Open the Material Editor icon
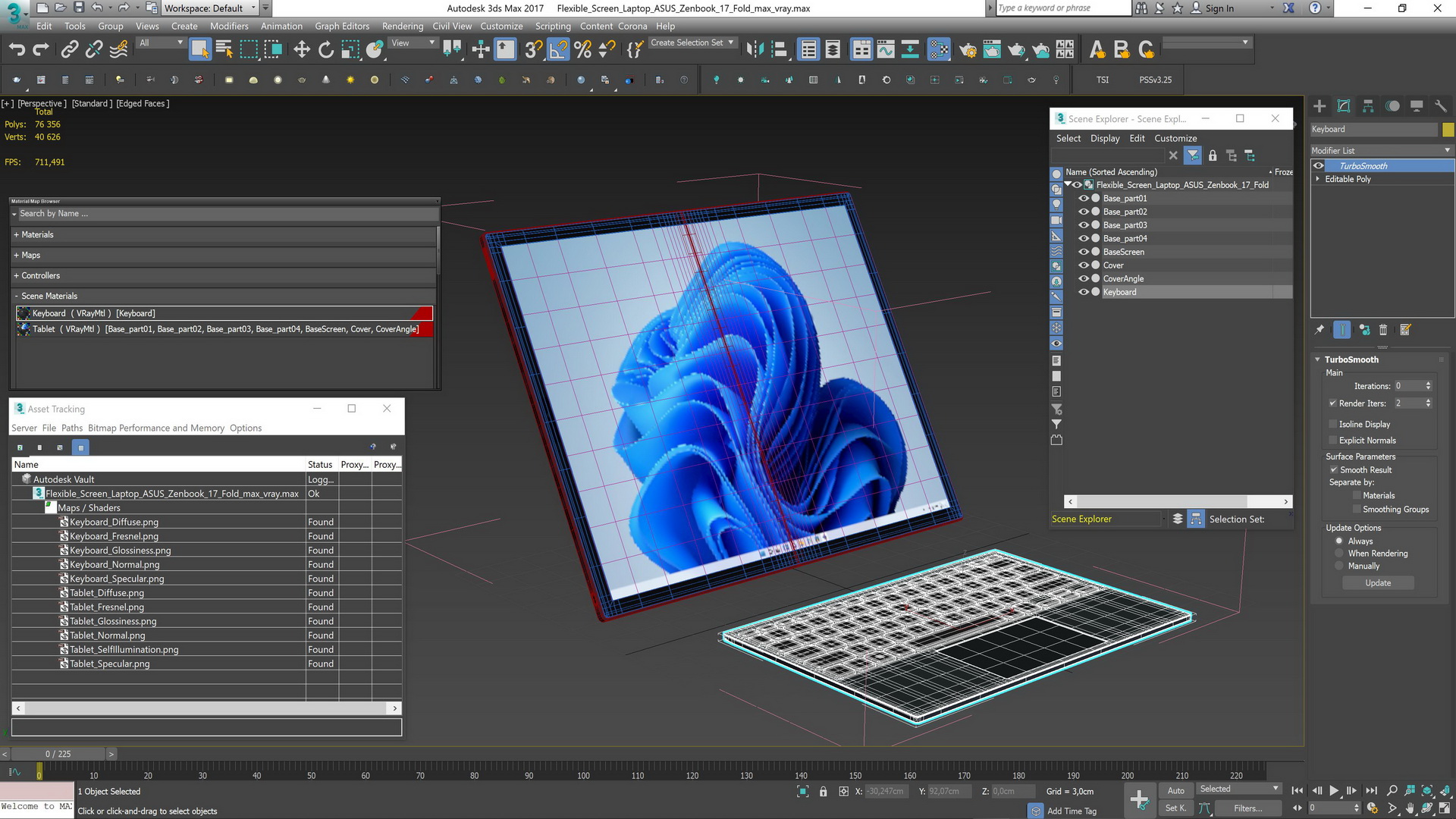1456x819 pixels. (939, 50)
